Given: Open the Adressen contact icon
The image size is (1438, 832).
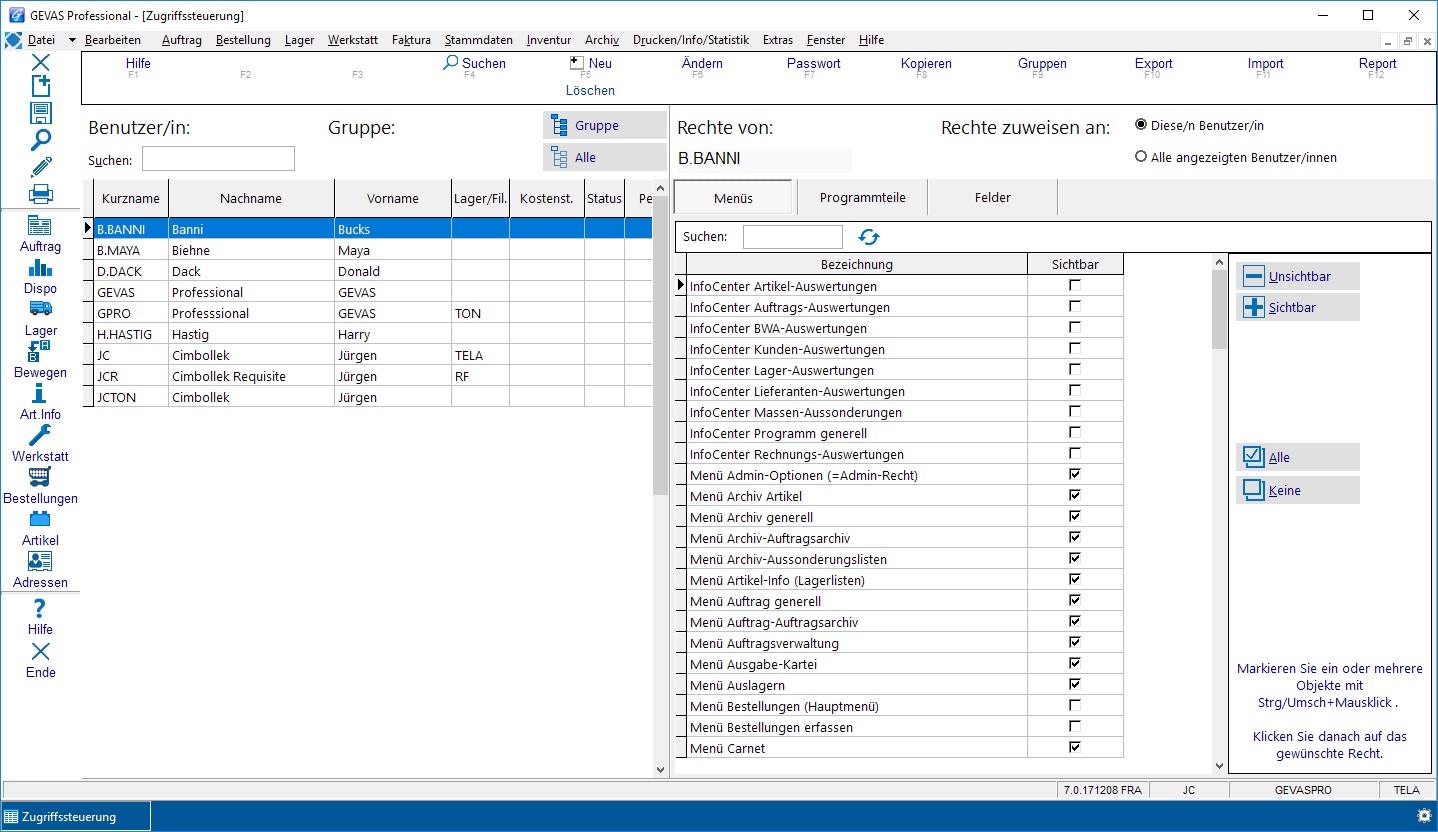Looking at the screenshot, I should click(40, 561).
